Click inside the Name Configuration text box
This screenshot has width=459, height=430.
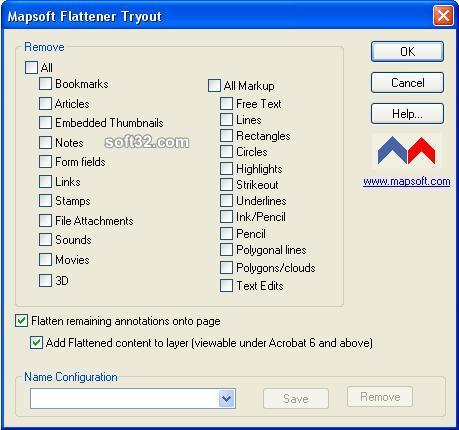[x=124, y=398]
